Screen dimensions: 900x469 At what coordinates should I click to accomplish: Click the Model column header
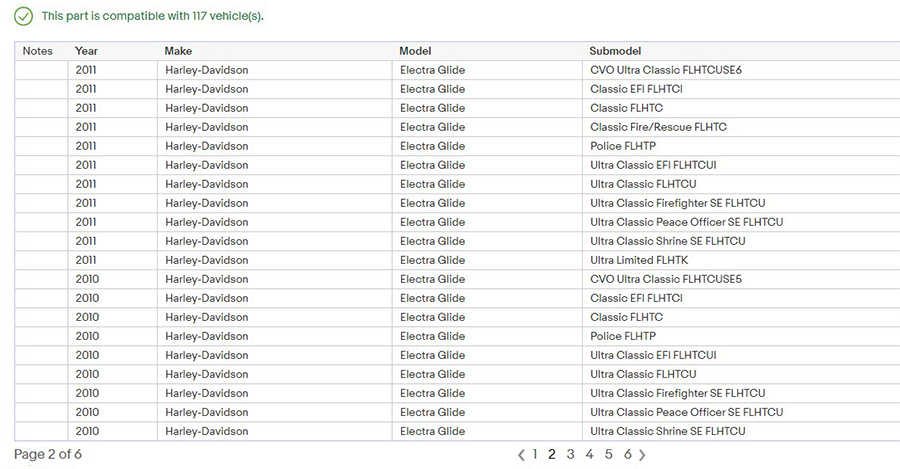[x=415, y=51]
